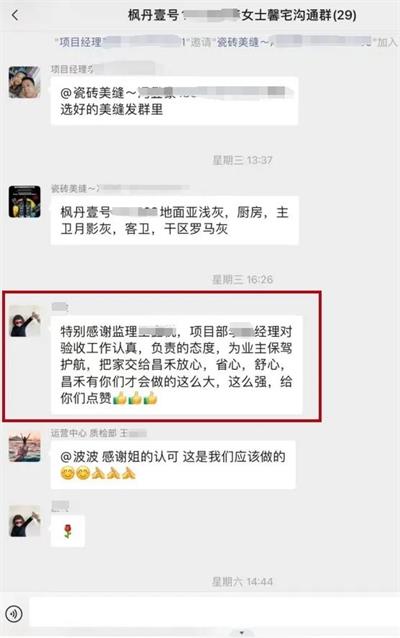The height and width of the screenshot is (638, 400).
Task: Tap the group chat title 枫丹壹号
Action: [242, 15]
